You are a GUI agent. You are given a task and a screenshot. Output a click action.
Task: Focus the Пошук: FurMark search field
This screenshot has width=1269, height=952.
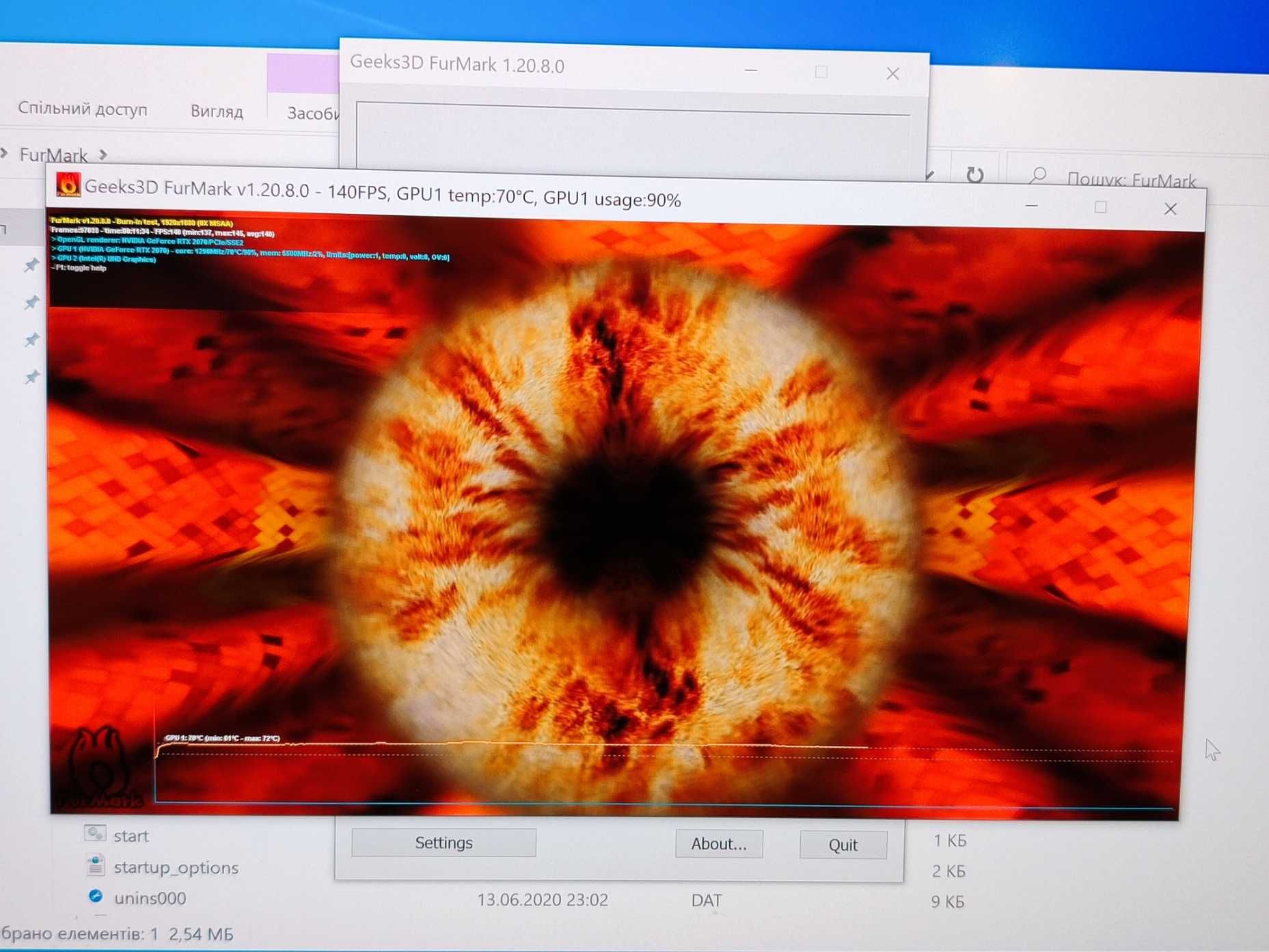tap(1131, 180)
